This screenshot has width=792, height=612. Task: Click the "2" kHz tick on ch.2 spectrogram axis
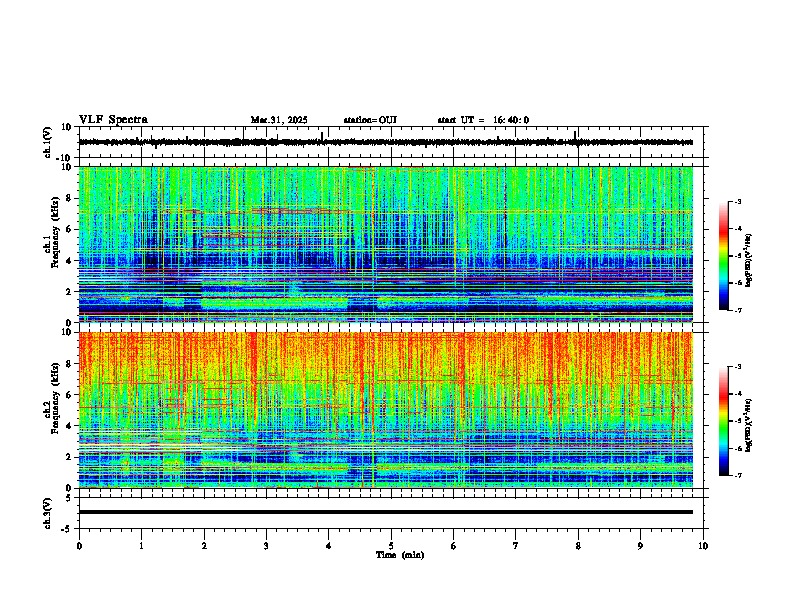(x=69, y=457)
